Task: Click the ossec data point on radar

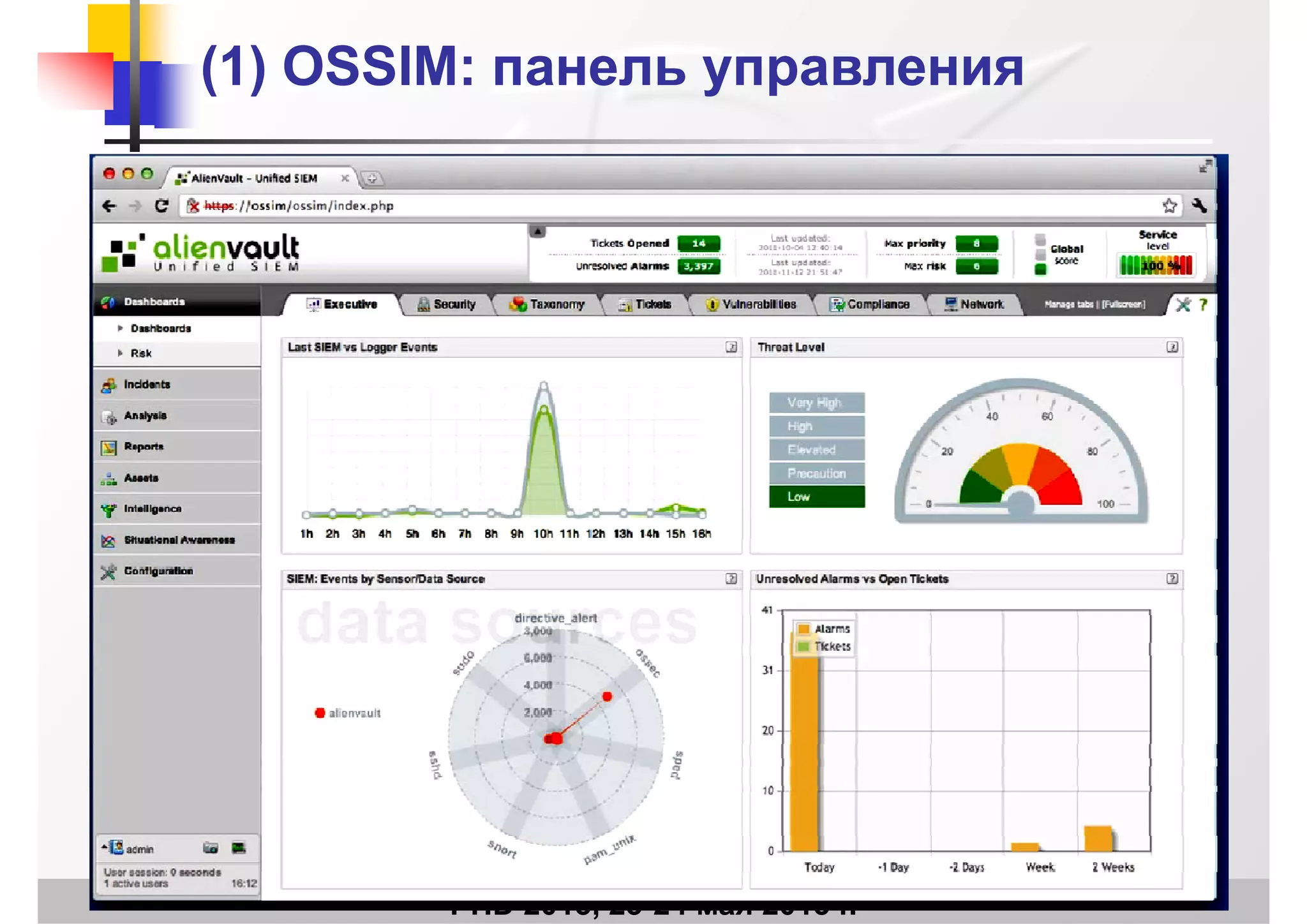Action: 607,696
